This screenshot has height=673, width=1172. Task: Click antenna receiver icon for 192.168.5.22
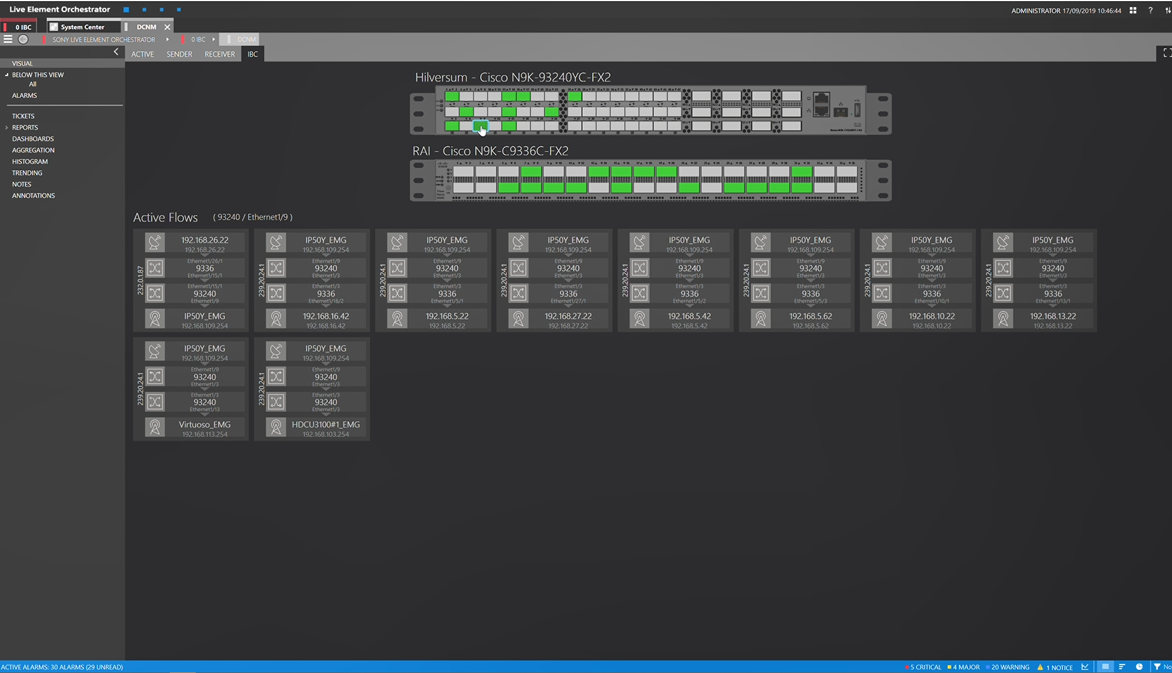pos(397,319)
